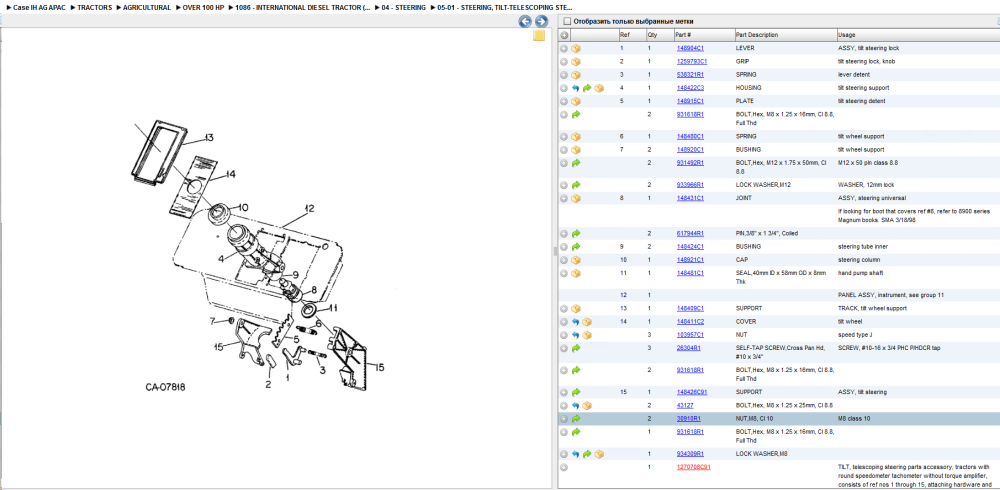1000x490 pixels.
Task: Click plus icon in the 1270708C91 row
Action: point(564,467)
